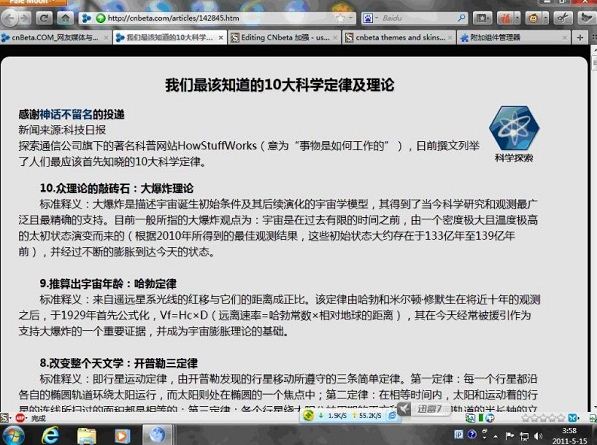Screen dimensions: 597x445
Task: Click heading 9.推算出宇宙年龄：哈勃定律
Action: tap(108, 284)
